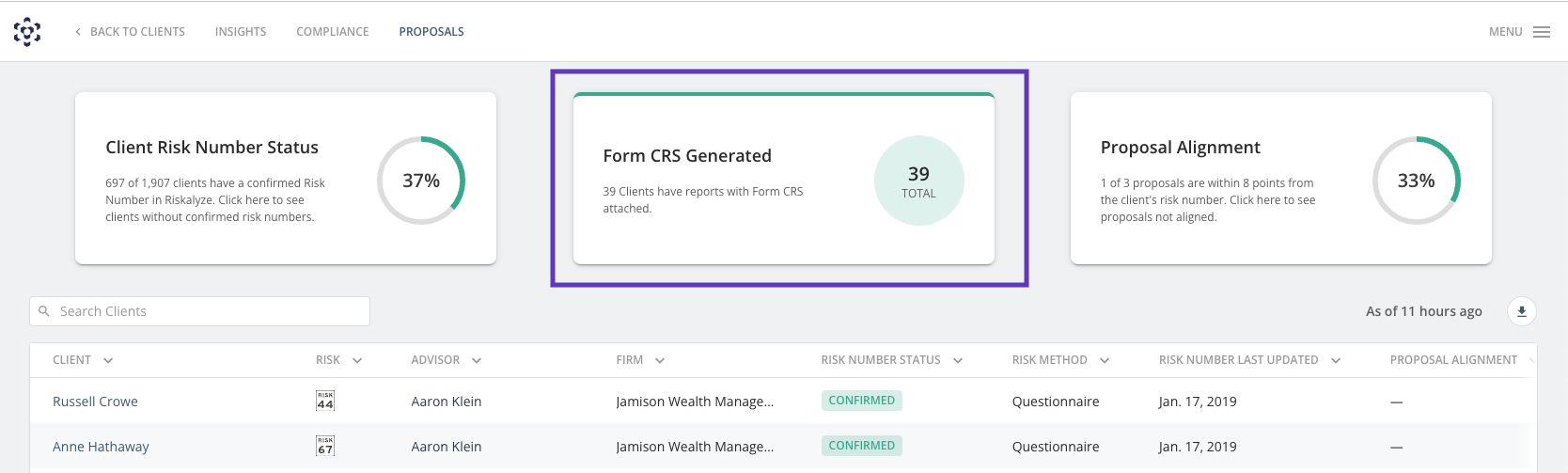The width and height of the screenshot is (1568, 473).
Task: Click Anne Hathaway's risk 67 badge
Action: [x=325, y=447]
